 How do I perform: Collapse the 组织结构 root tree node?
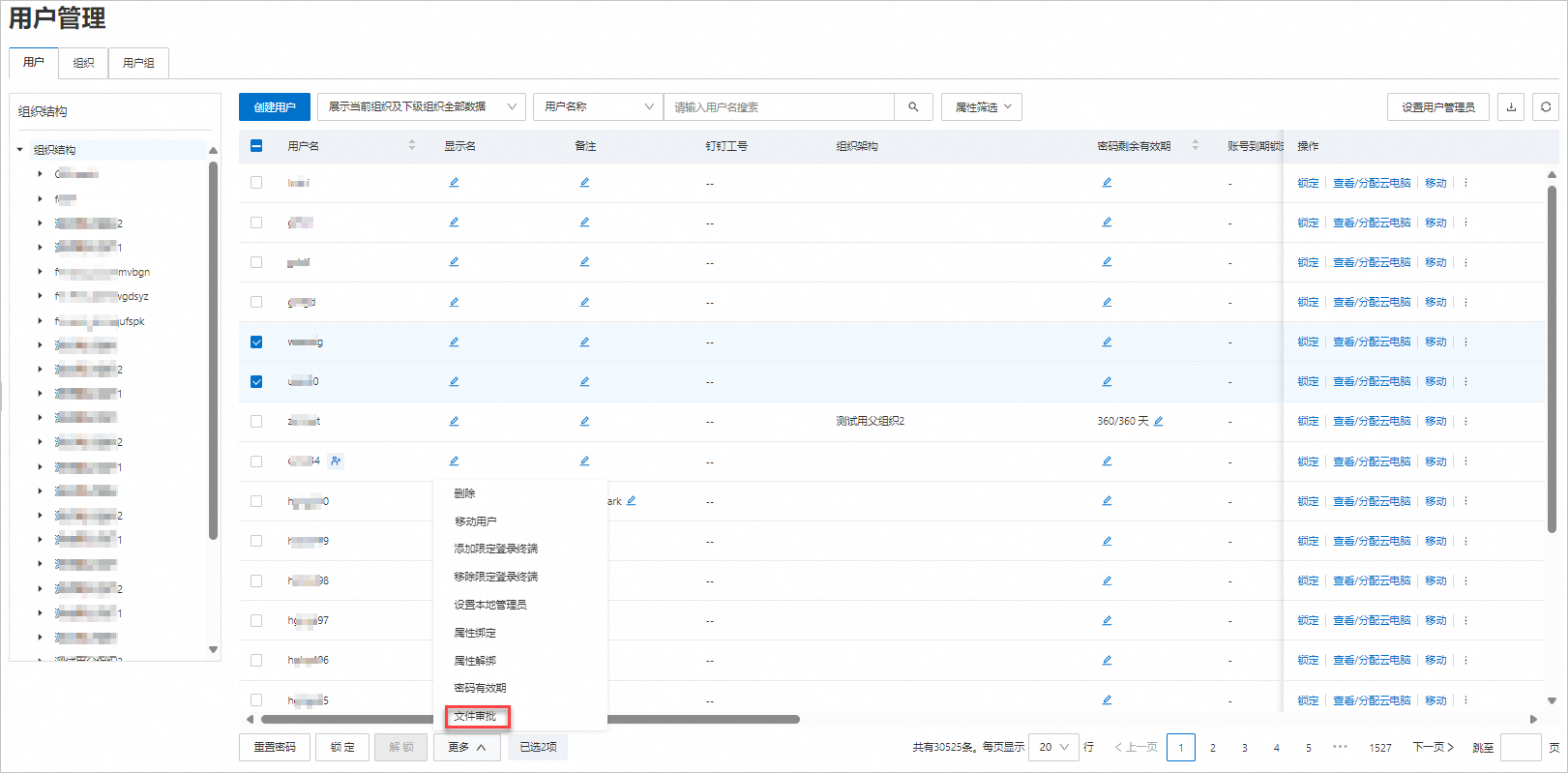(x=20, y=150)
